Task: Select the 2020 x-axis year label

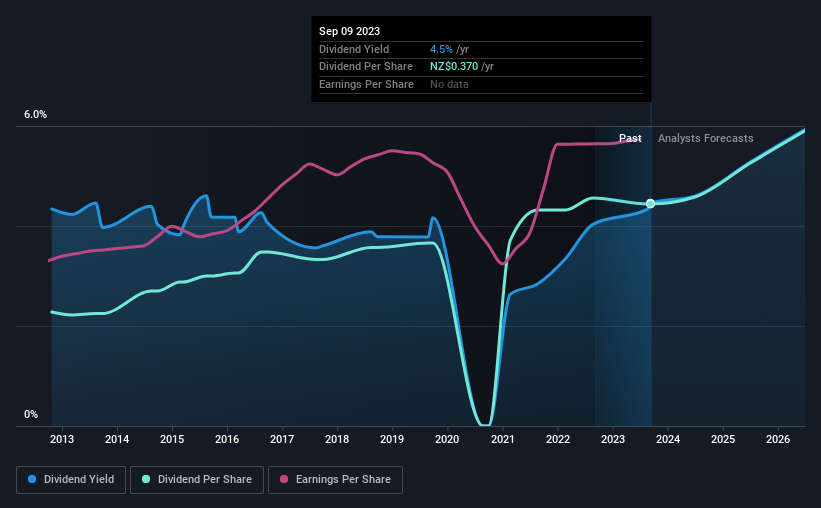Action: 447,439
